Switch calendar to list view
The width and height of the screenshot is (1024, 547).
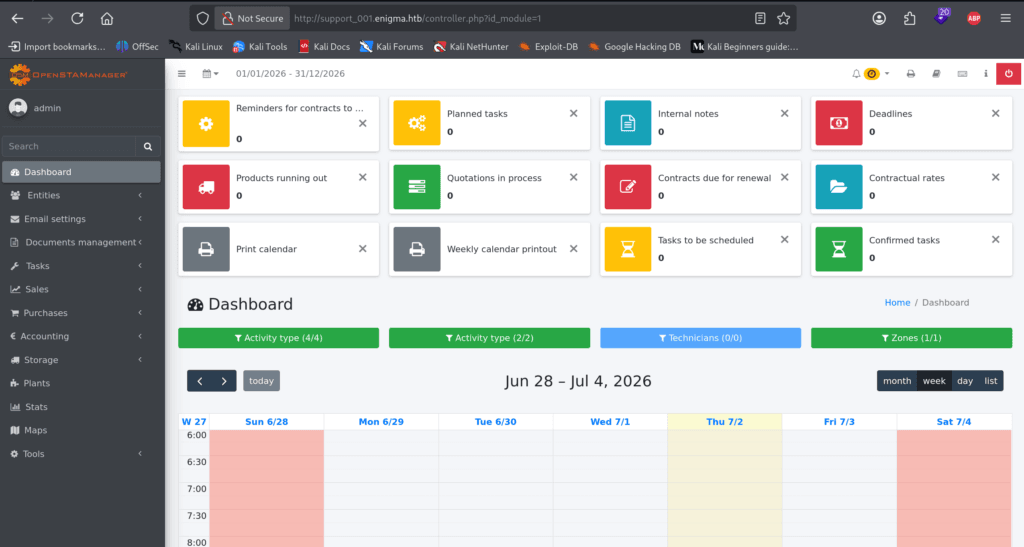[x=991, y=381]
